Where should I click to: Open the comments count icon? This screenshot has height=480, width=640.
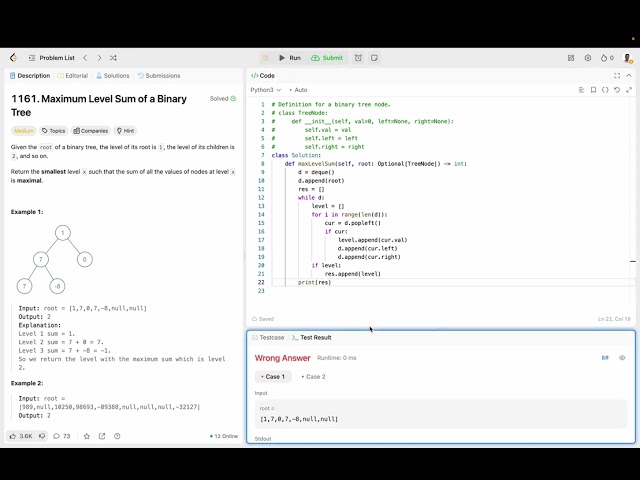(x=60, y=436)
